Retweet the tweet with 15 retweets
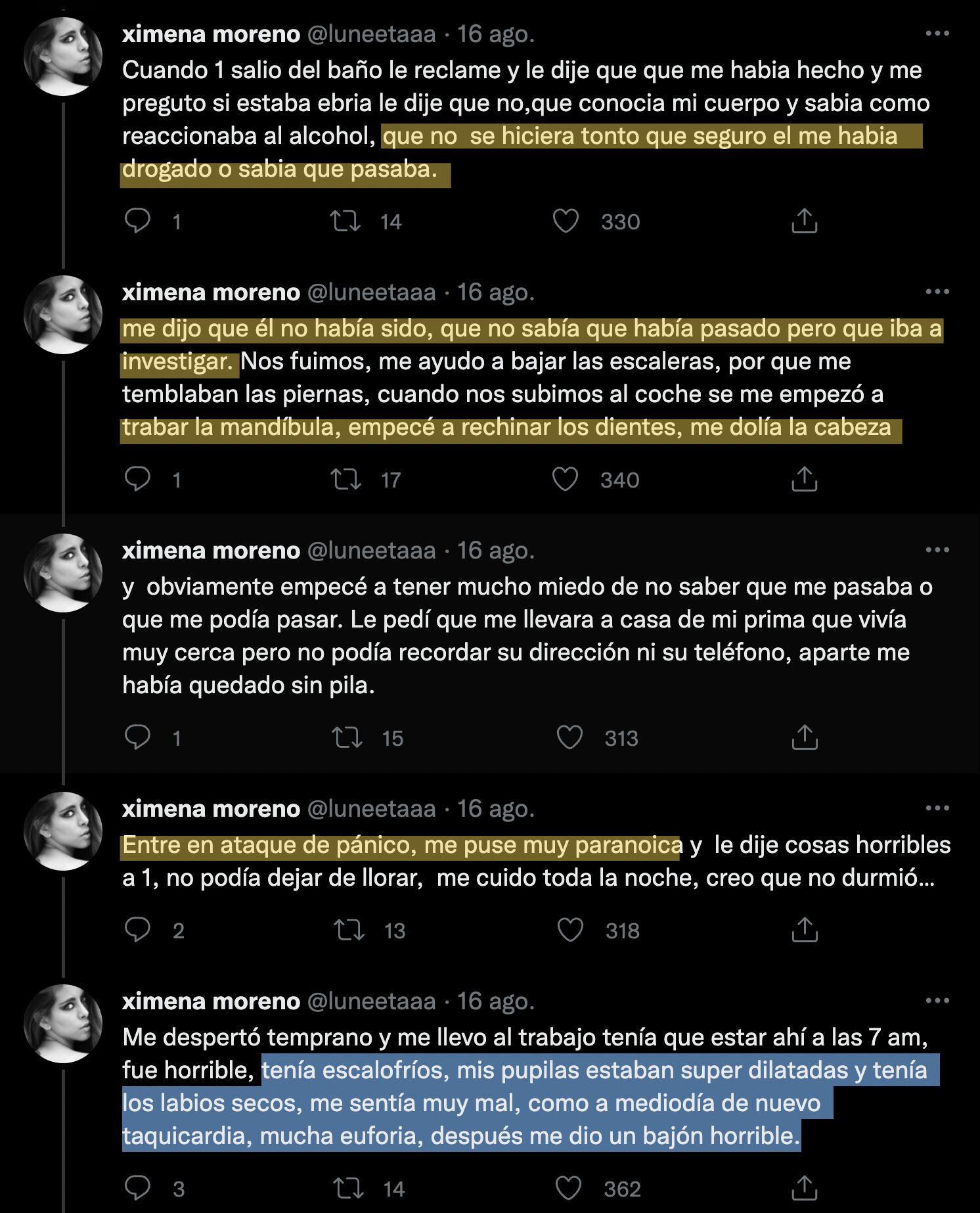 [x=347, y=738]
